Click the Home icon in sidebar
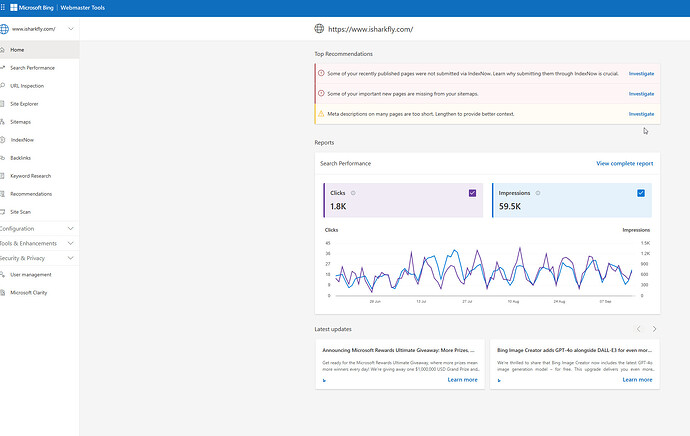This screenshot has width=690, height=436. 2,50
